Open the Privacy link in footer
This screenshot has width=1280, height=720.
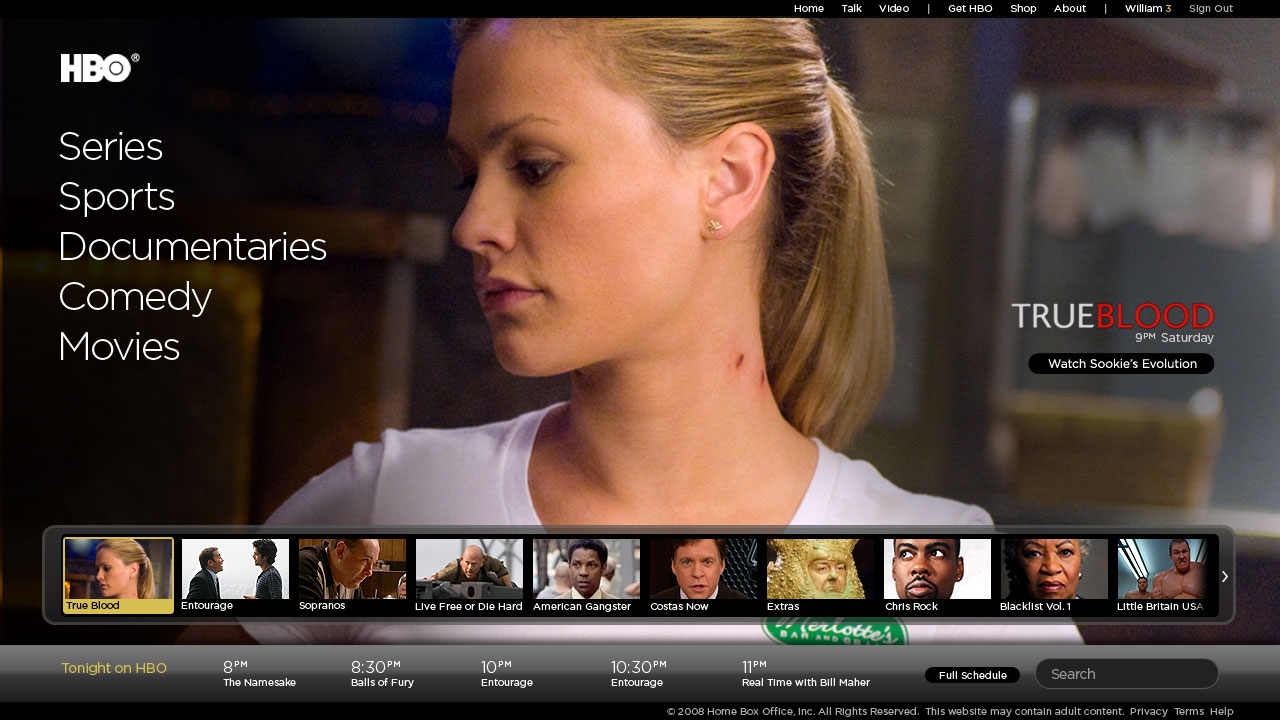click(1149, 711)
